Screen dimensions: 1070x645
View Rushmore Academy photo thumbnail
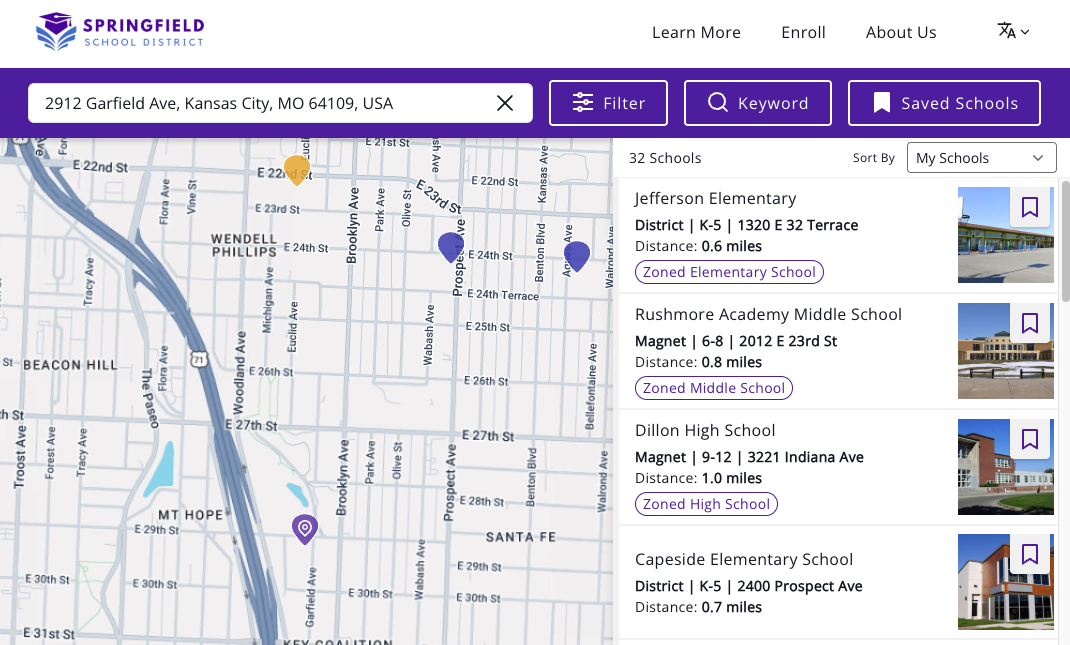coord(1005,351)
